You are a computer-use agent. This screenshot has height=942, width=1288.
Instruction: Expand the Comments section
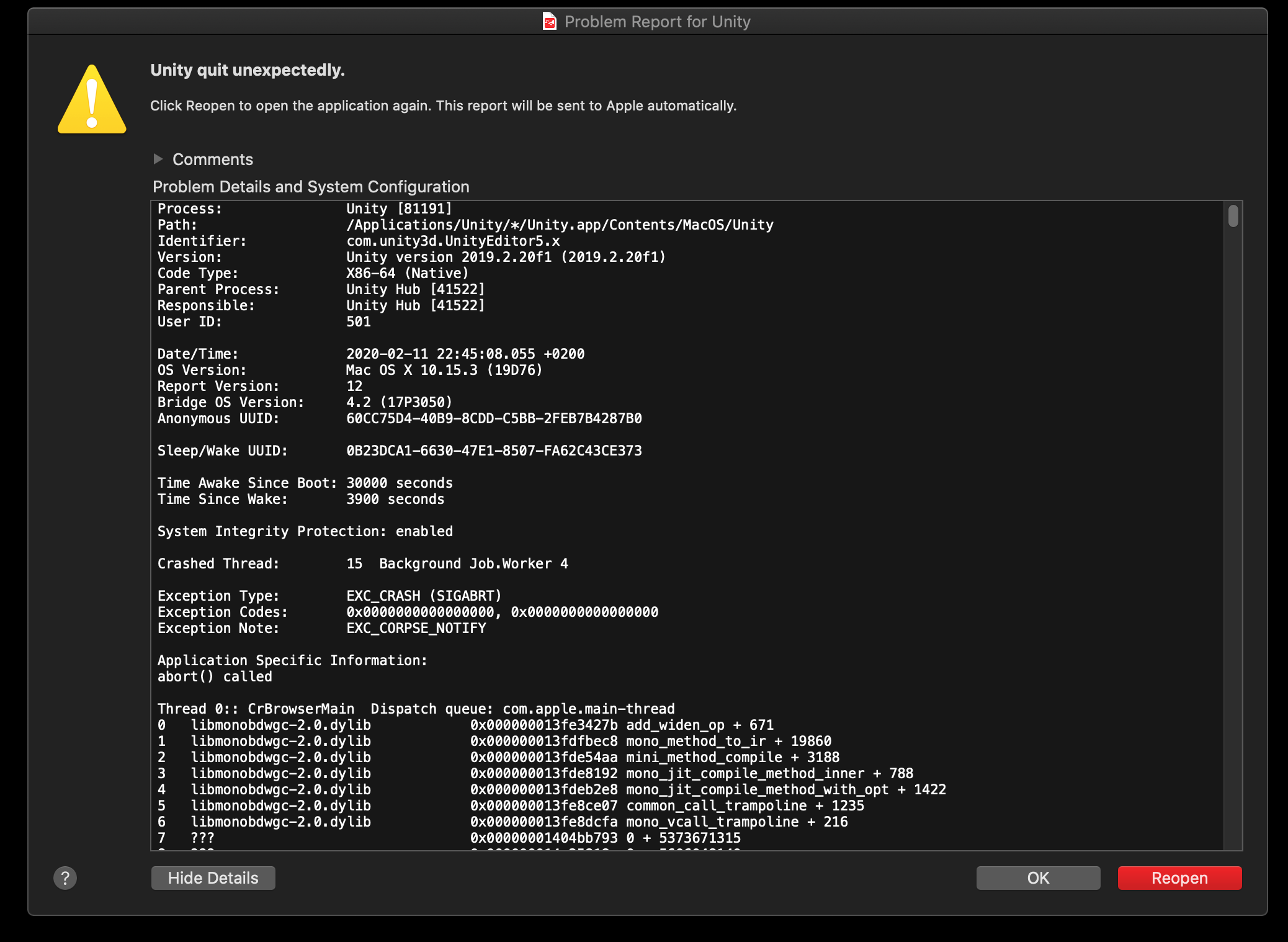(158, 159)
